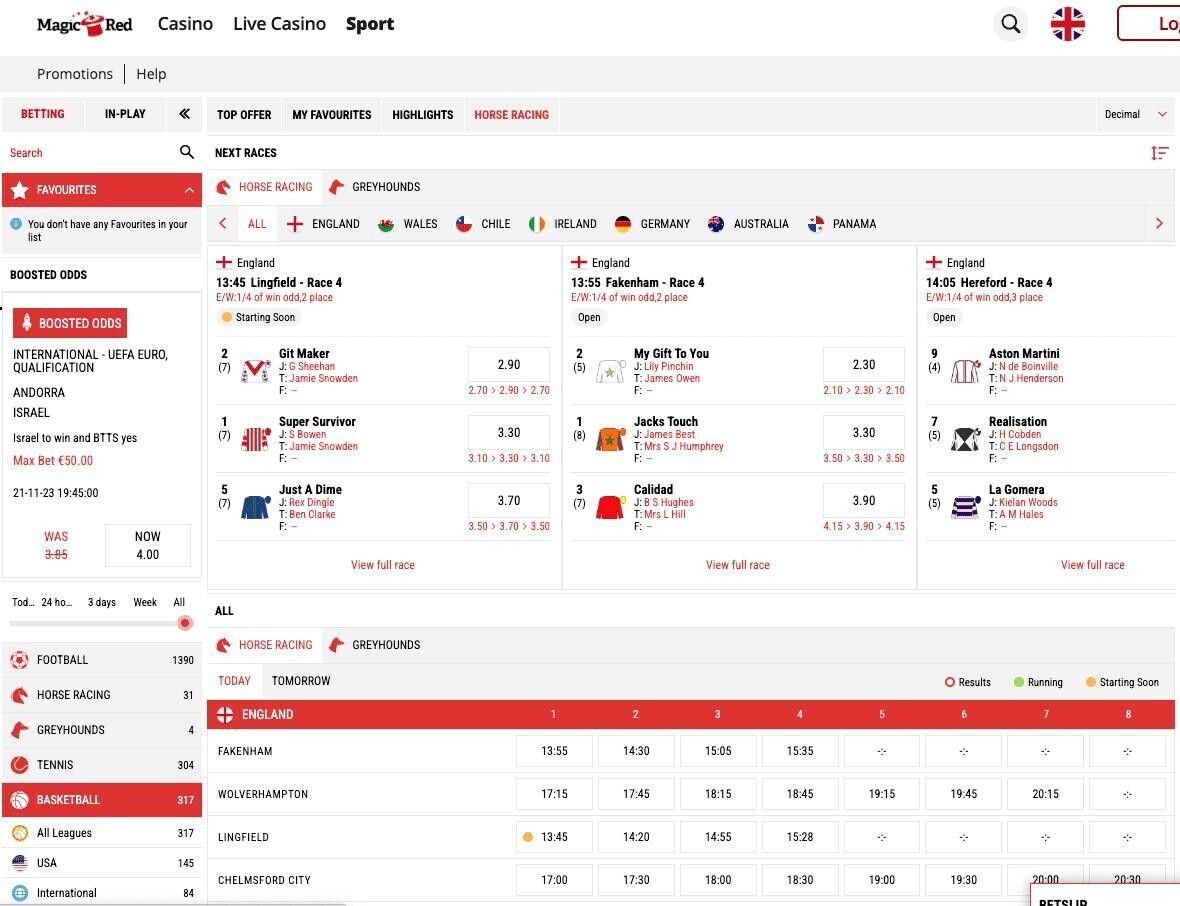
Task: View full race for Hereford Race 4
Action: (1093, 565)
